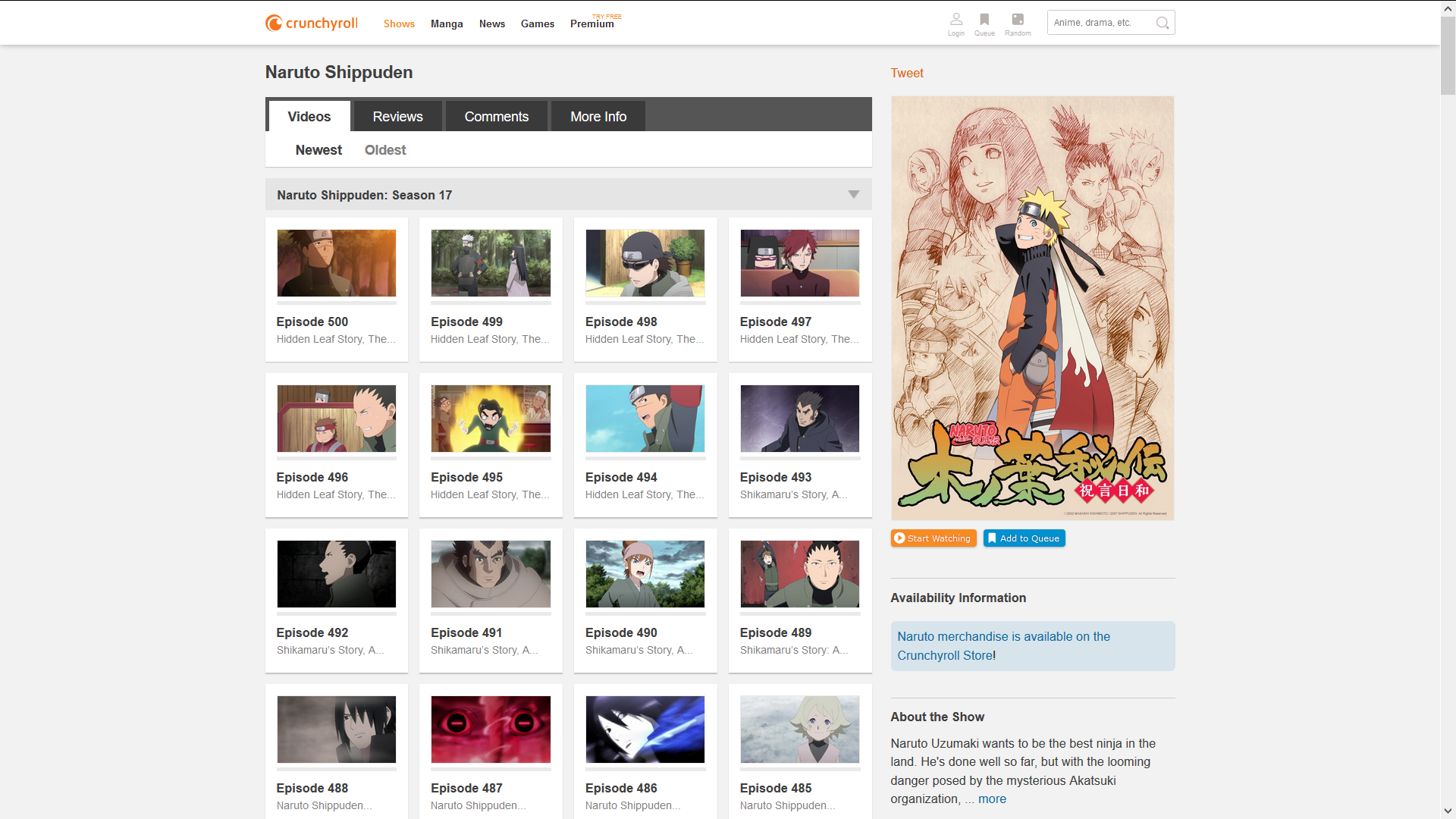Viewport: 1456px width, 819px height.
Task: Sort episodes by Newest
Action: coord(318,150)
